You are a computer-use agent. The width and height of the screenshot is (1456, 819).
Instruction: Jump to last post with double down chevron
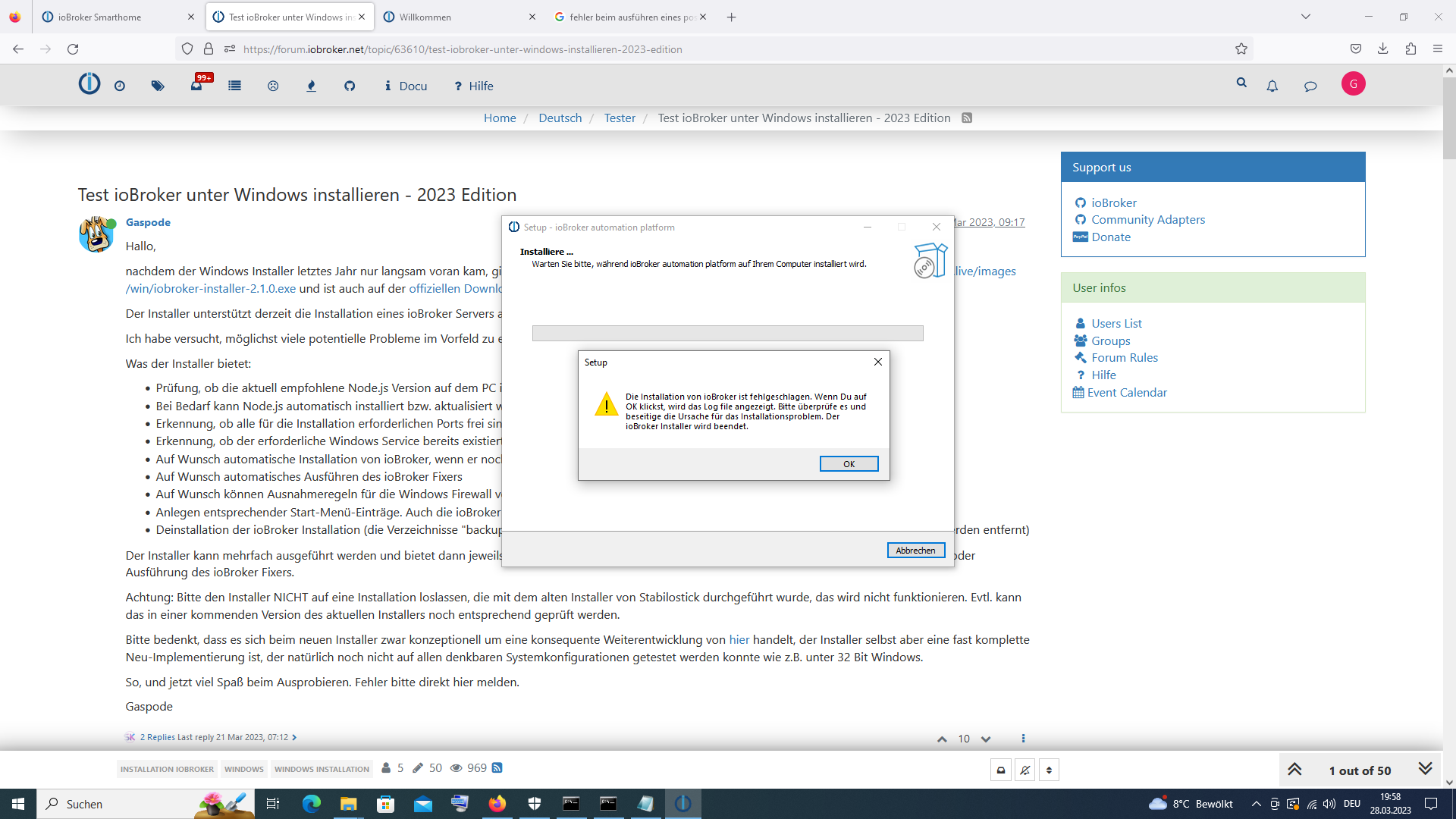pos(1426,769)
